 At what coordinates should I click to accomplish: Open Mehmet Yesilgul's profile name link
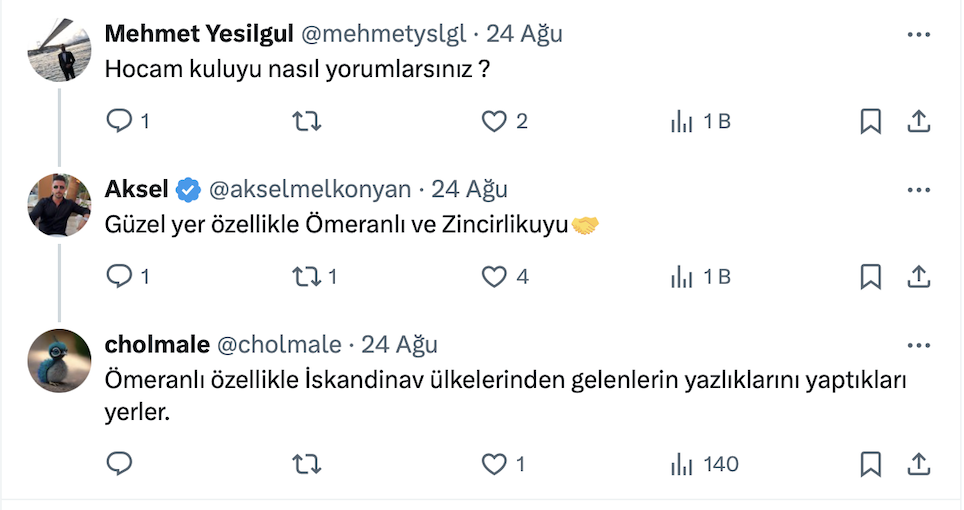(x=199, y=34)
